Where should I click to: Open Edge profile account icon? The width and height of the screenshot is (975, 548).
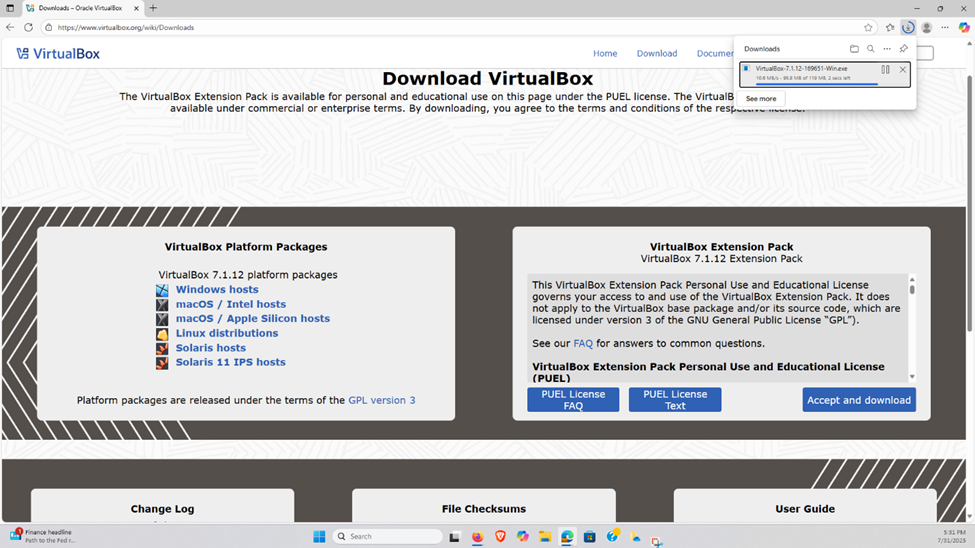(x=927, y=27)
